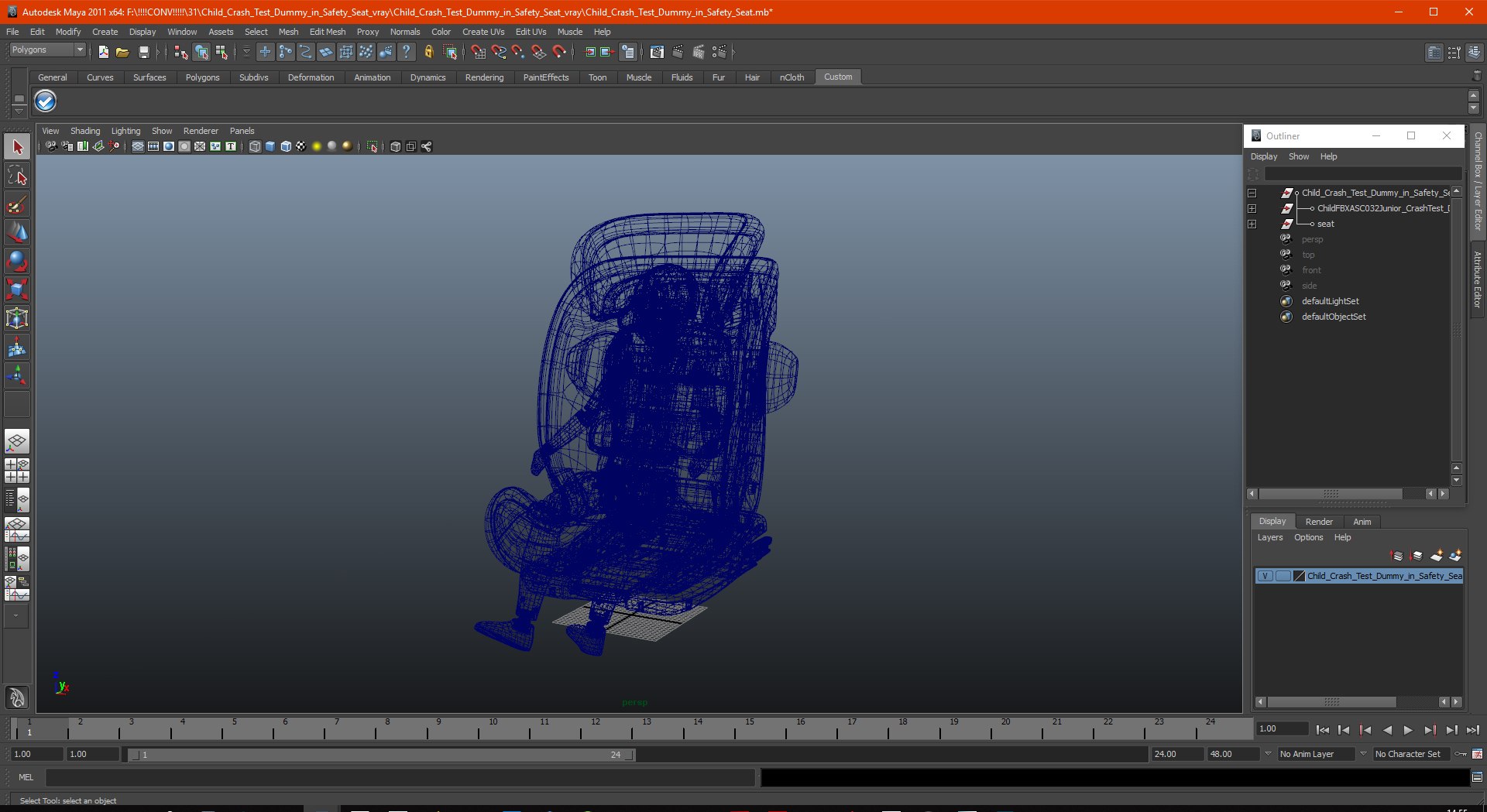Activate the Rotate tool
Viewport: 1487px width, 812px height.
(17, 261)
